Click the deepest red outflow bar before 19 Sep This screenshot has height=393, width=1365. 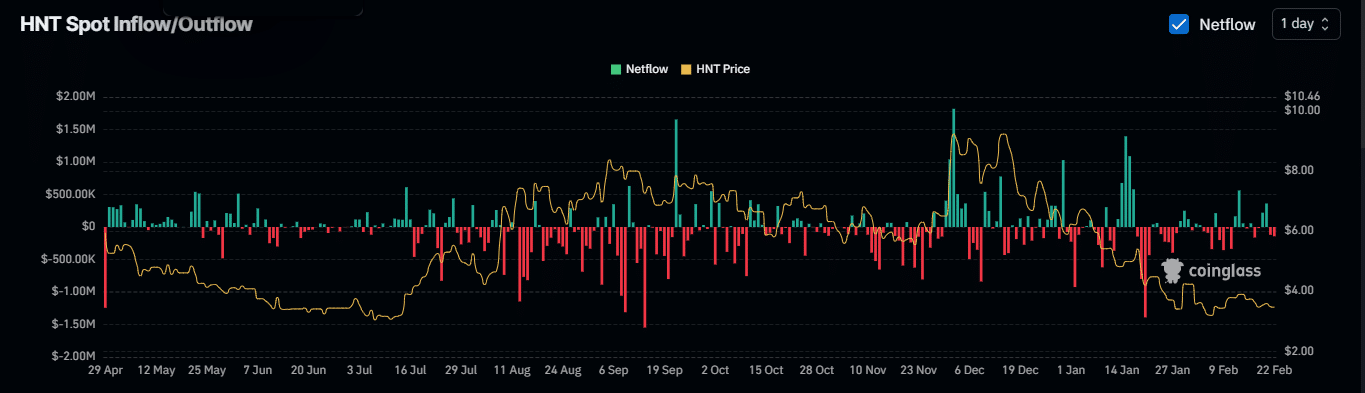645,277
